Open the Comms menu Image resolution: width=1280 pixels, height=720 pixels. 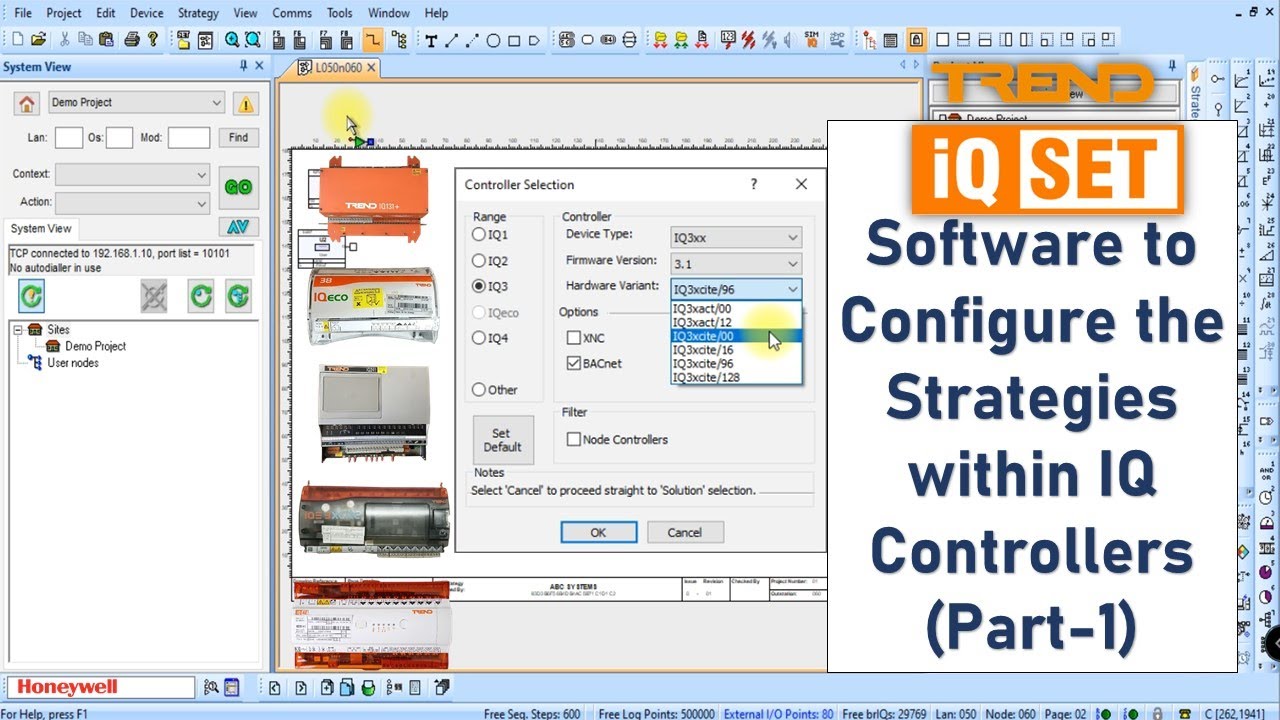click(x=292, y=13)
